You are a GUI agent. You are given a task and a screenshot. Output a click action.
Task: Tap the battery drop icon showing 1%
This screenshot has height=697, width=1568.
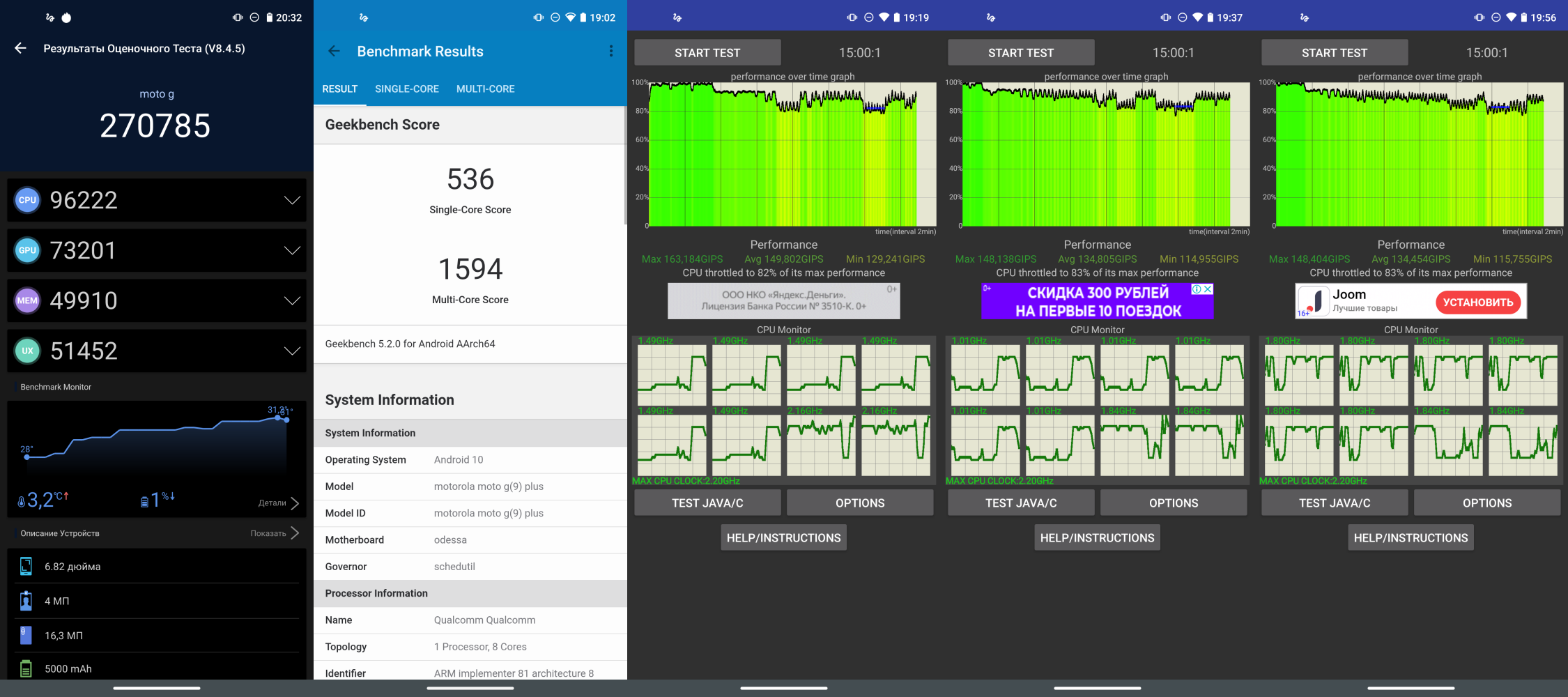(144, 501)
